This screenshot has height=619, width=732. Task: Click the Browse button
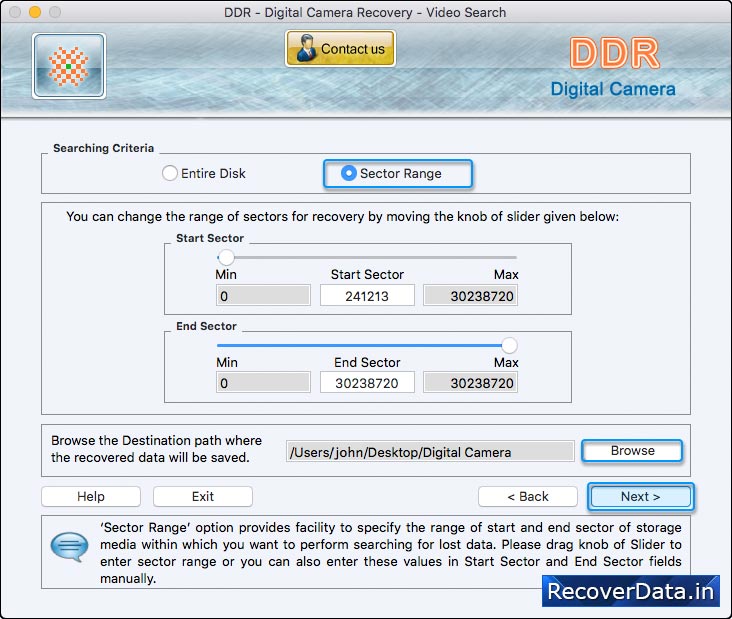(633, 450)
